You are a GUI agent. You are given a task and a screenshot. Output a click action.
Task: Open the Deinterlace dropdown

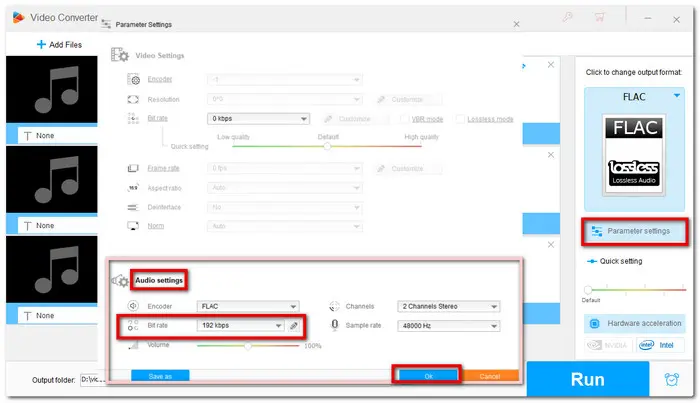coord(284,207)
